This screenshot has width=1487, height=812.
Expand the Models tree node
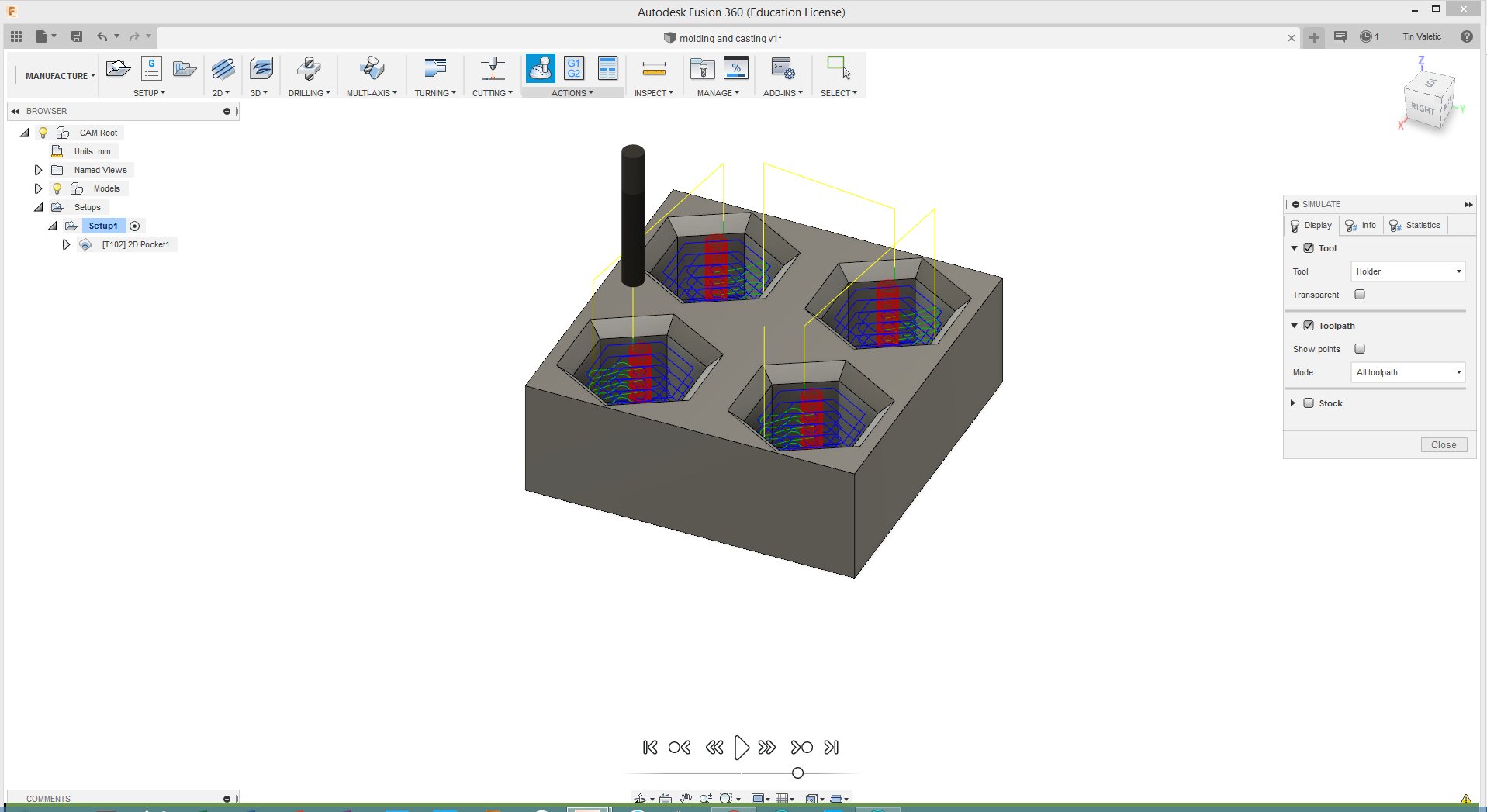pos(38,188)
